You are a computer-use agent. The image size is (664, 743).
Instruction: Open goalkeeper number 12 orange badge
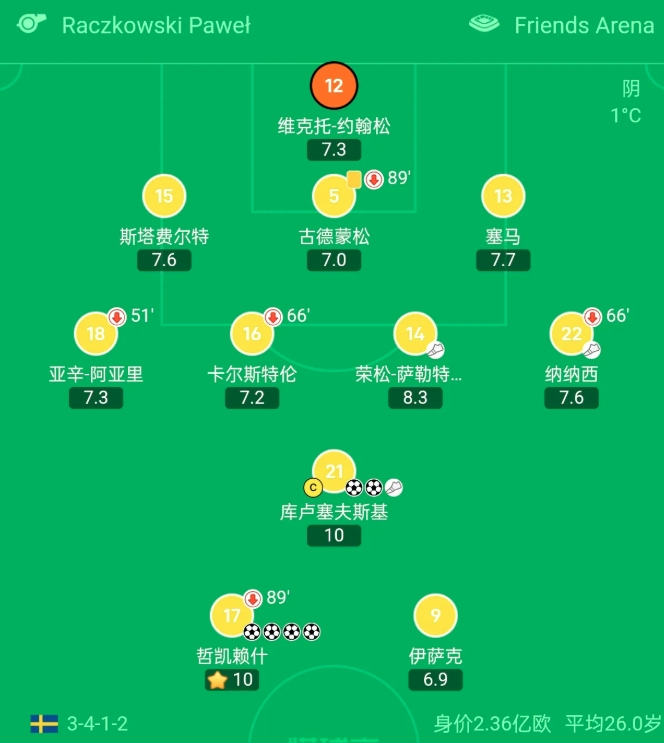(x=334, y=86)
